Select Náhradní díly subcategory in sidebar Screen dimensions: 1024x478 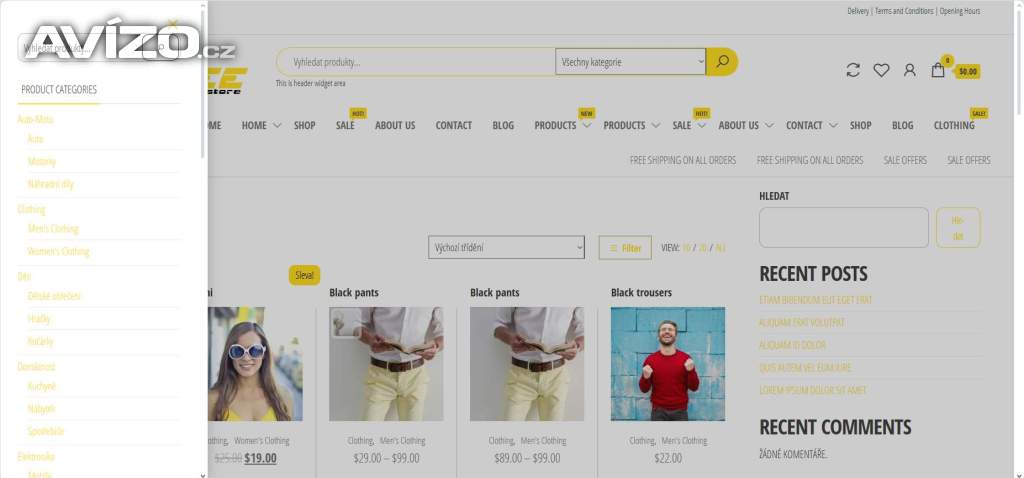51,184
